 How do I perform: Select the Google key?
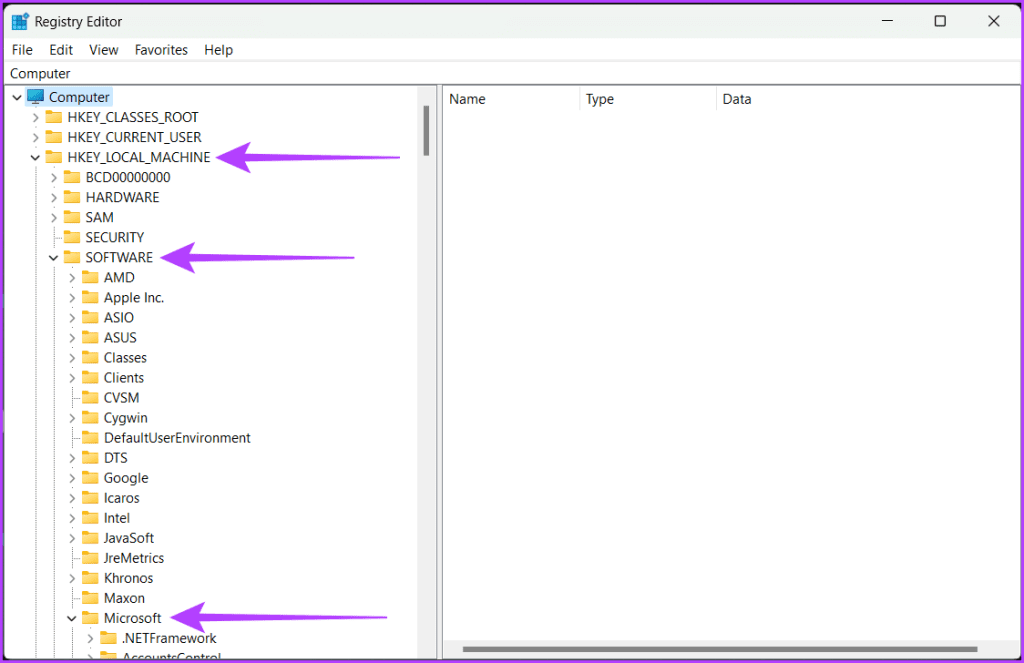[126, 478]
